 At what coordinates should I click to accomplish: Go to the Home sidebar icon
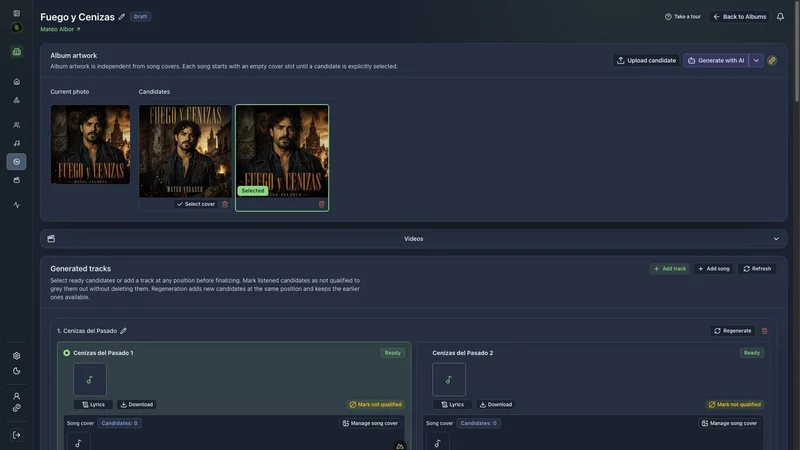click(x=16, y=82)
